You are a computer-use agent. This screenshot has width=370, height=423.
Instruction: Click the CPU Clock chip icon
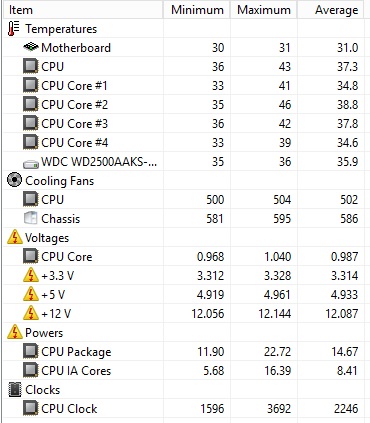[x=31, y=408]
